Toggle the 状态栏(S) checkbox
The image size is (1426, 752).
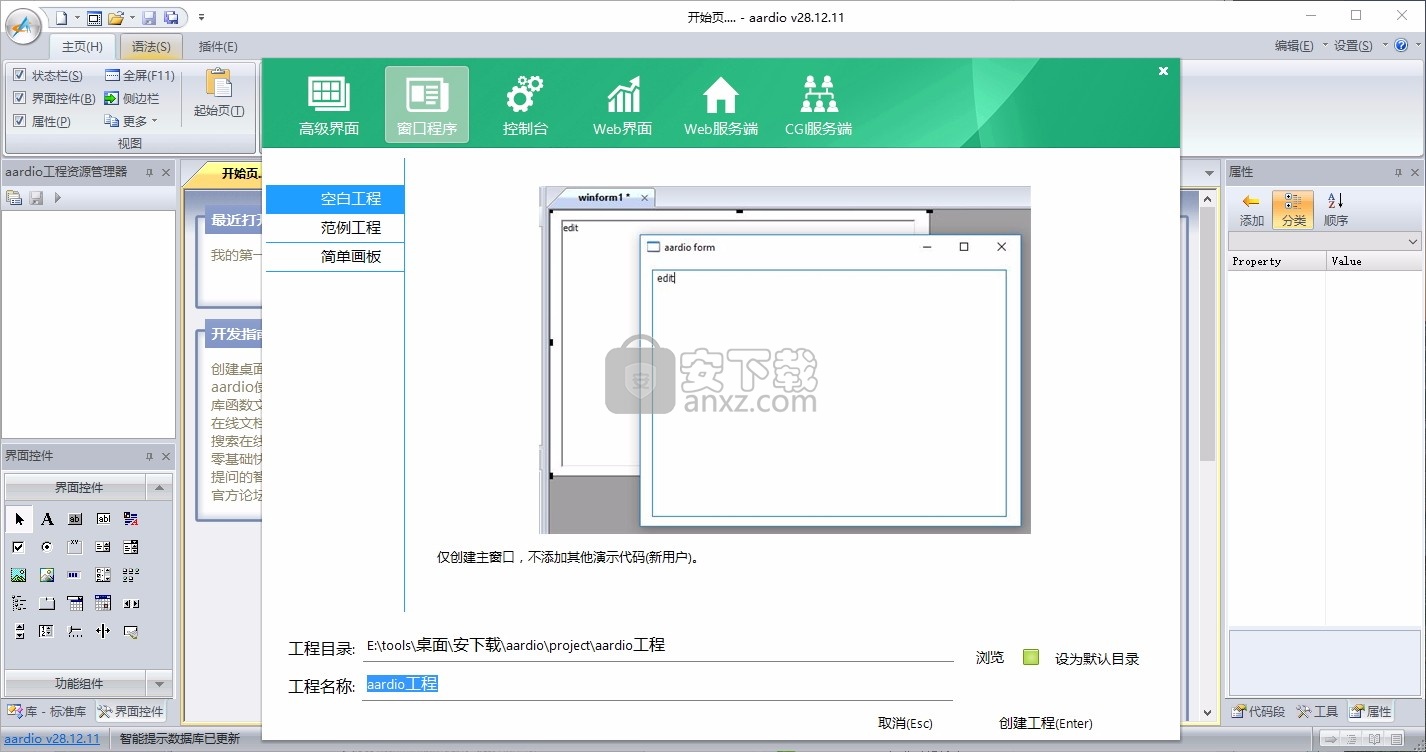click(x=20, y=76)
